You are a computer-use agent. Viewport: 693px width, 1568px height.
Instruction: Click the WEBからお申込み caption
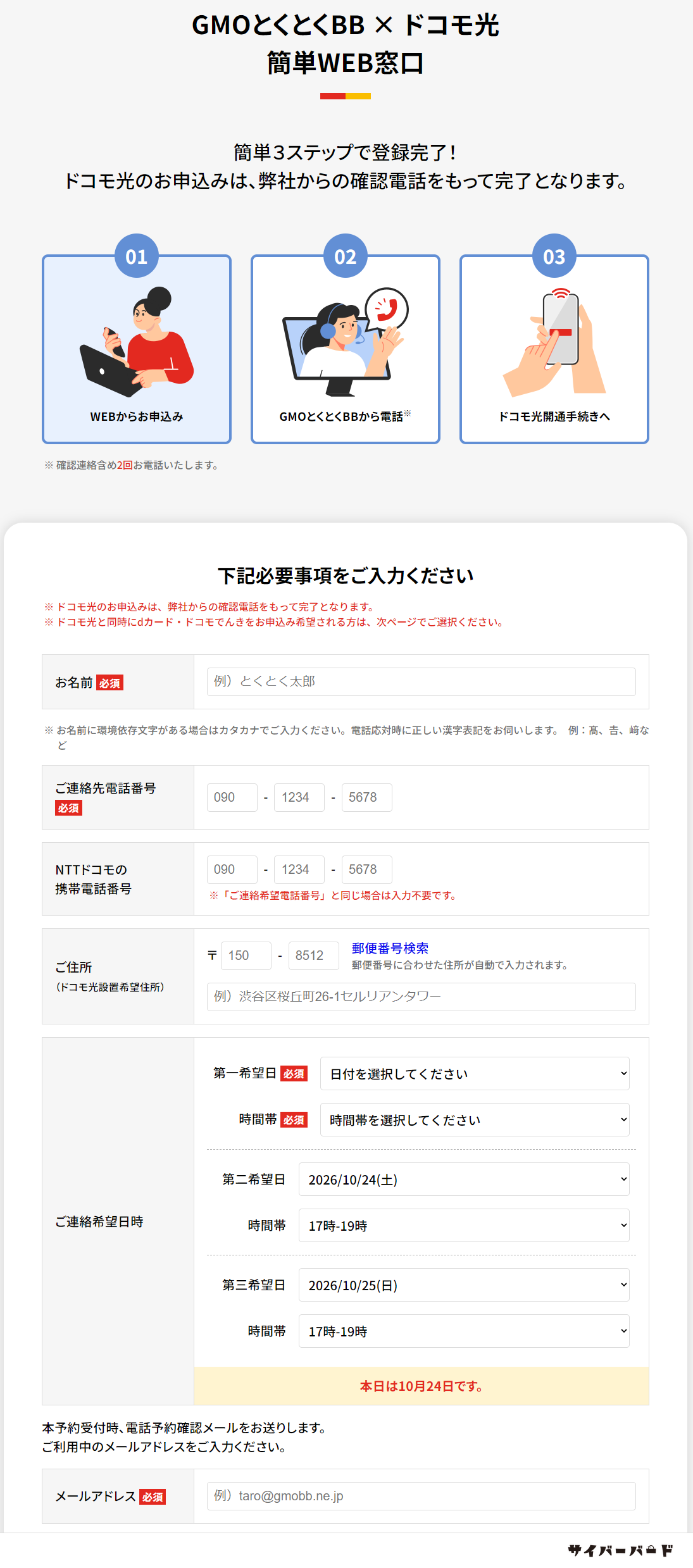pyautogui.click(x=137, y=416)
